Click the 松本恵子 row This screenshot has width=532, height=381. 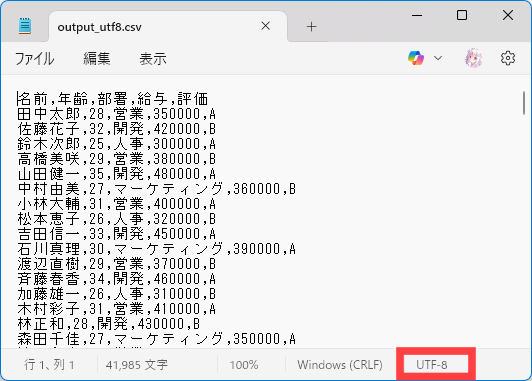pyautogui.click(x=117, y=218)
